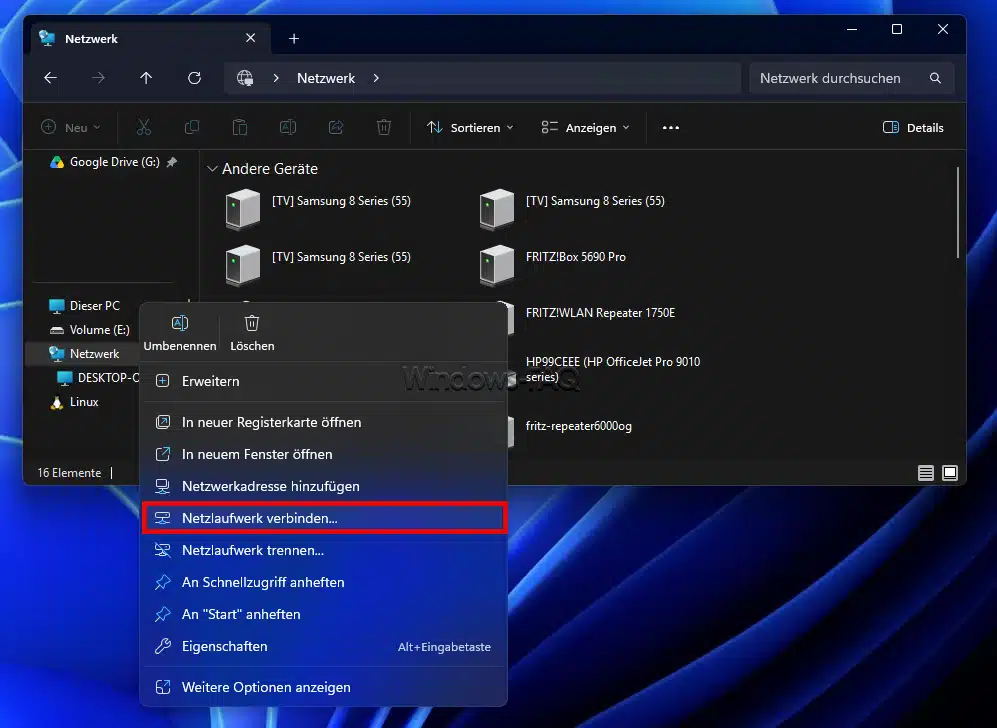The width and height of the screenshot is (997, 728).
Task: Click Umbenennen in the context menu
Action: pos(180,334)
